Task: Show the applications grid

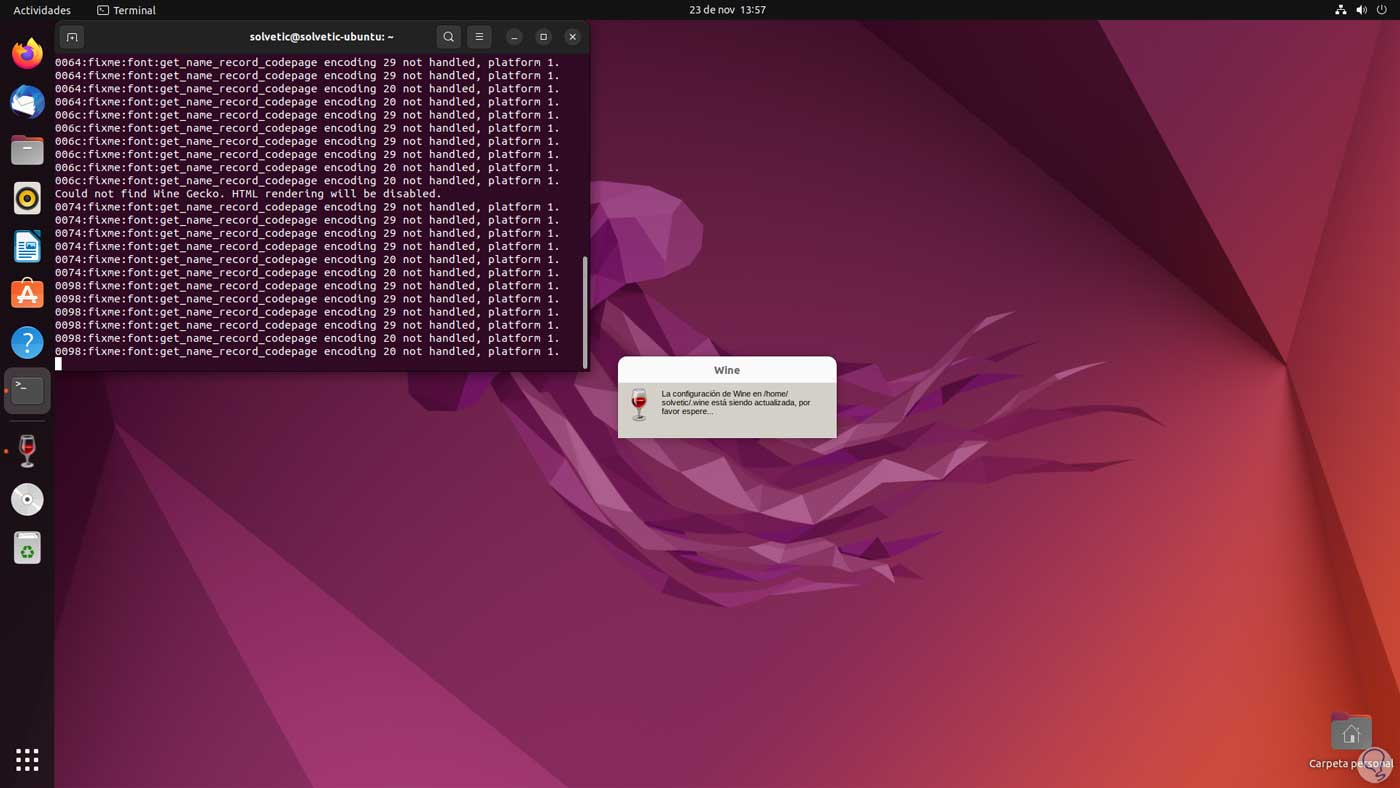Action: [x=27, y=759]
